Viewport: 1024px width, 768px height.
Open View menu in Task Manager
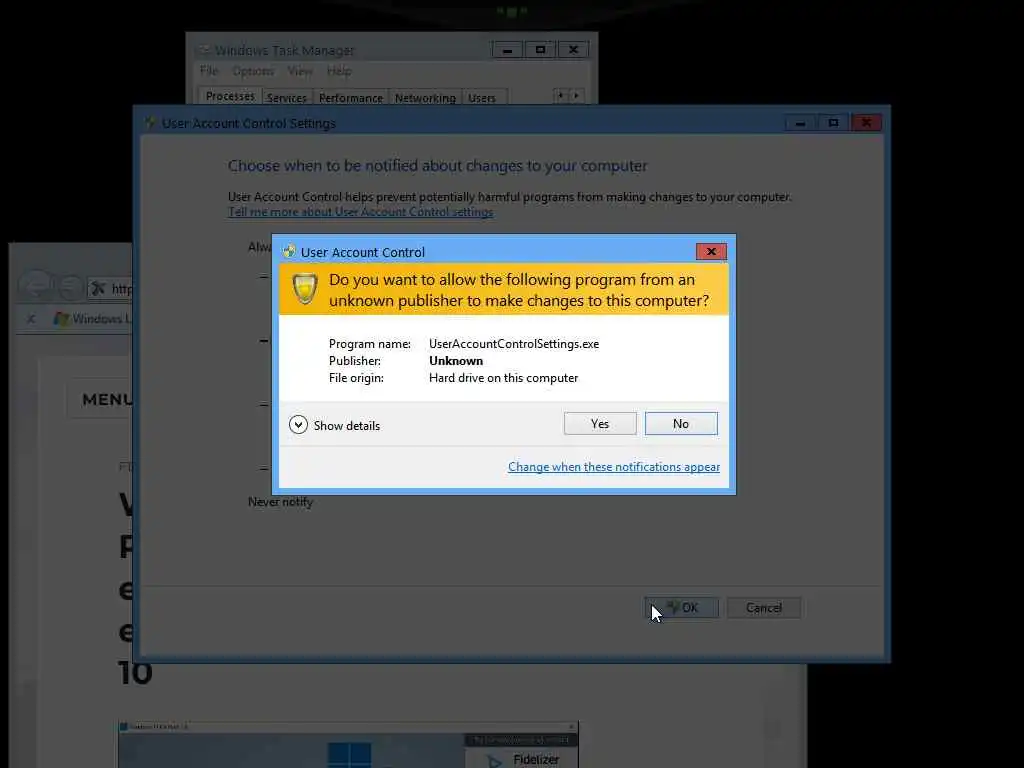[300, 71]
